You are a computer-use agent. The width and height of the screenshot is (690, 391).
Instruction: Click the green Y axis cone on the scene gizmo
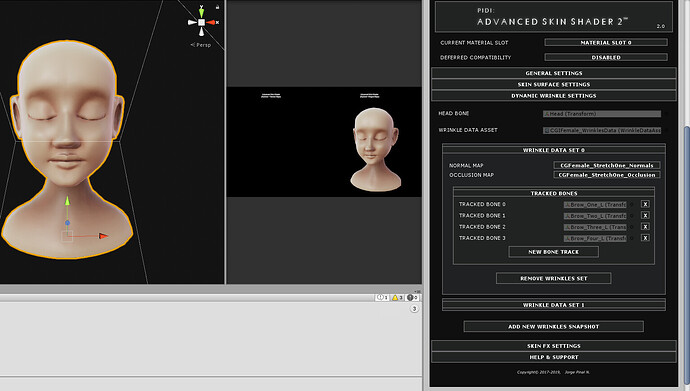click(x=201, y=13)
